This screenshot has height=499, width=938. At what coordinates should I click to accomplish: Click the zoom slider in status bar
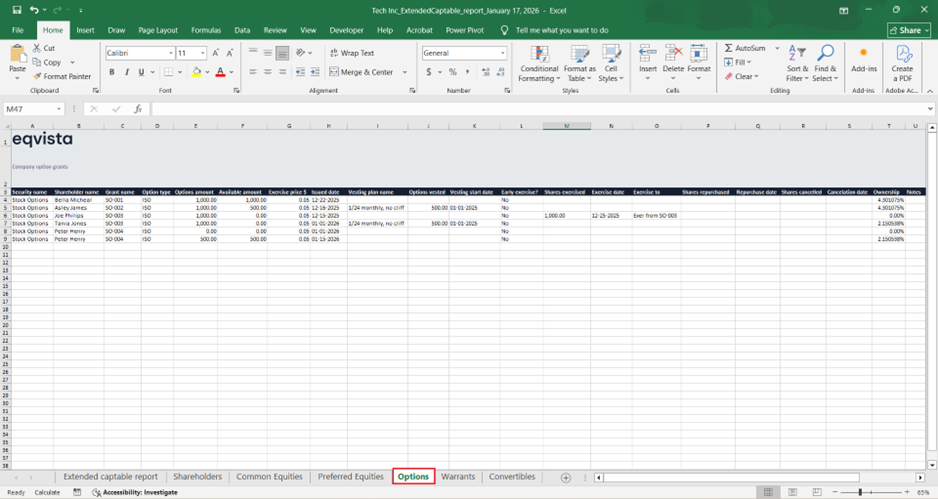tap(860, 492)
